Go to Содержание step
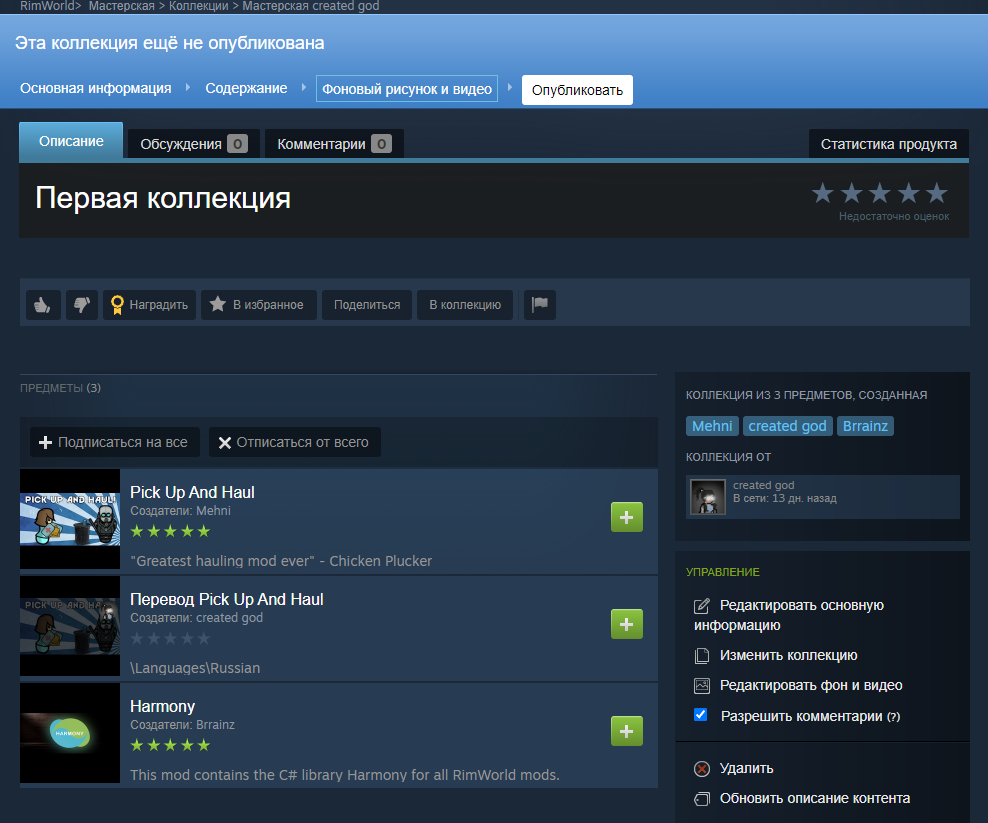Image resolution: width=988 pixels, height=823 pixels. pos(246,88)
